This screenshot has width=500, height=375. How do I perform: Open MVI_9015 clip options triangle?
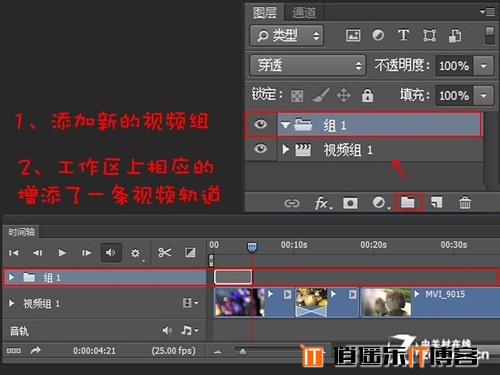(417, 294)
